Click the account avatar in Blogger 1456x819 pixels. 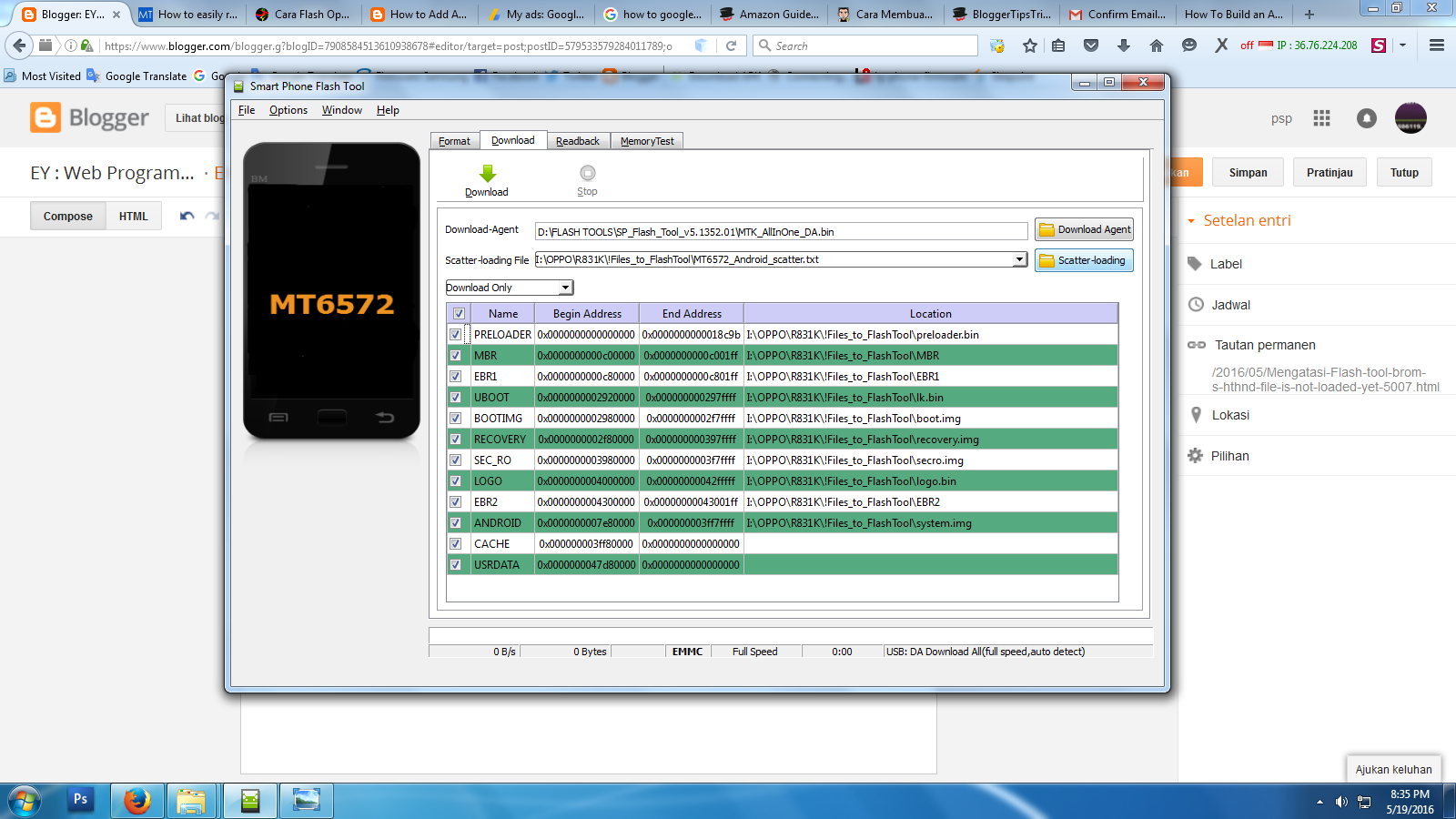(x=1410, y=117)
